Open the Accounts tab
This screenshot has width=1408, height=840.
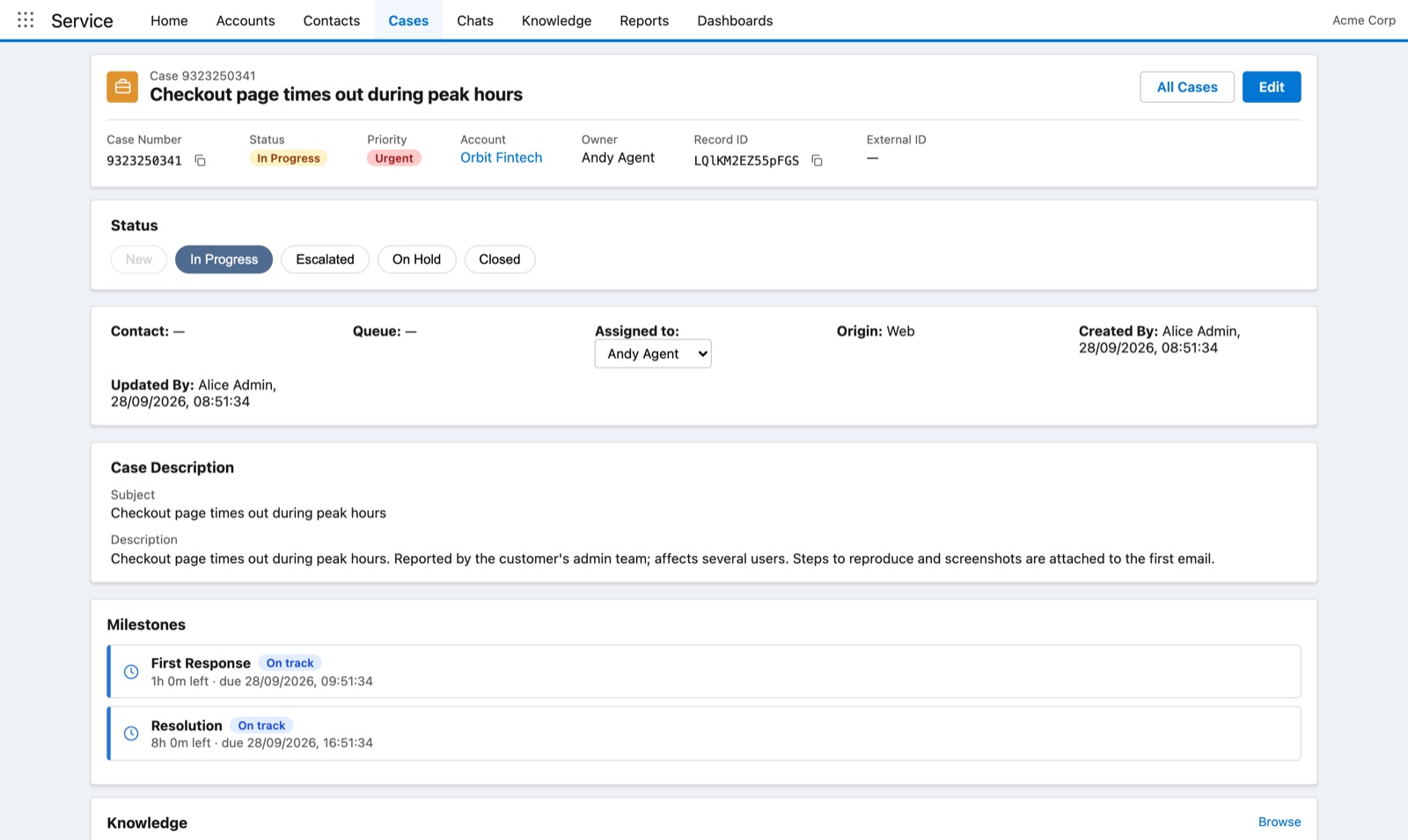pyautogui.click(x=246, y=20)
